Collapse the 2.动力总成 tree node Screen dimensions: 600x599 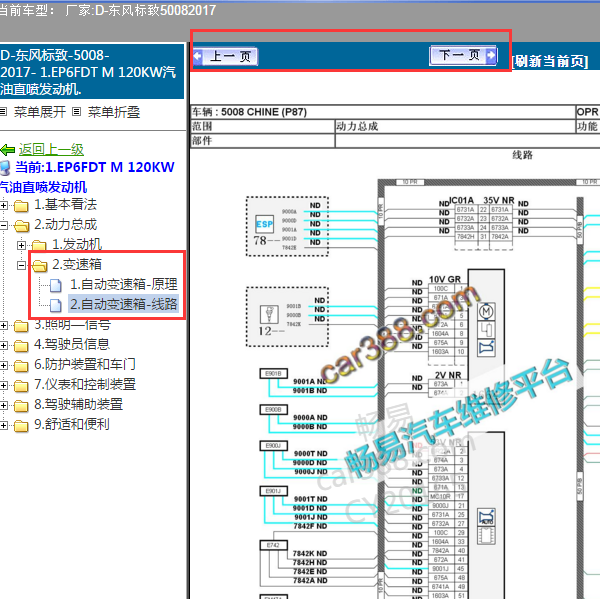3,225
